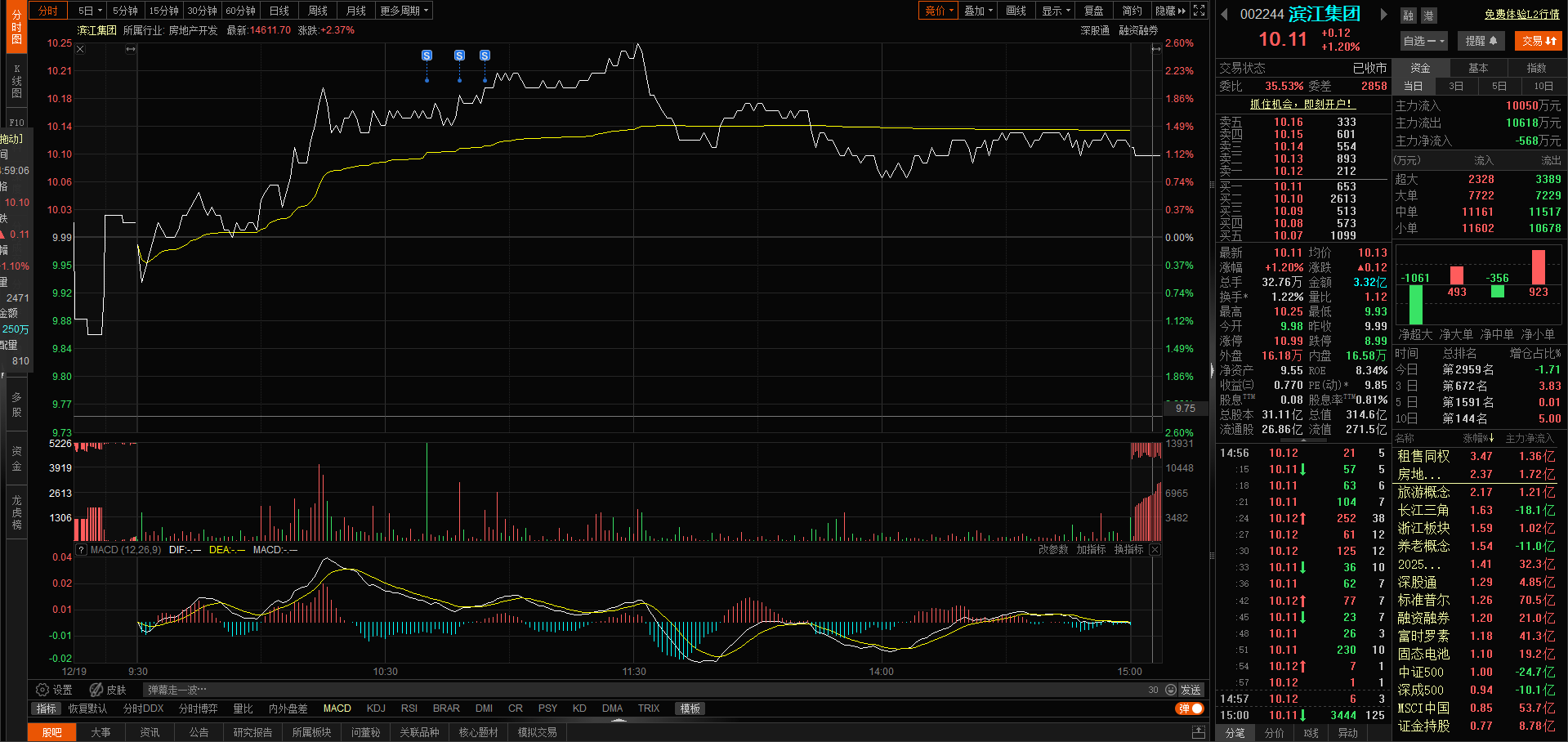Expand the 叠加 overlay dropdown
Viewport: 1568px width, 742px height.
tap(978, 11)
